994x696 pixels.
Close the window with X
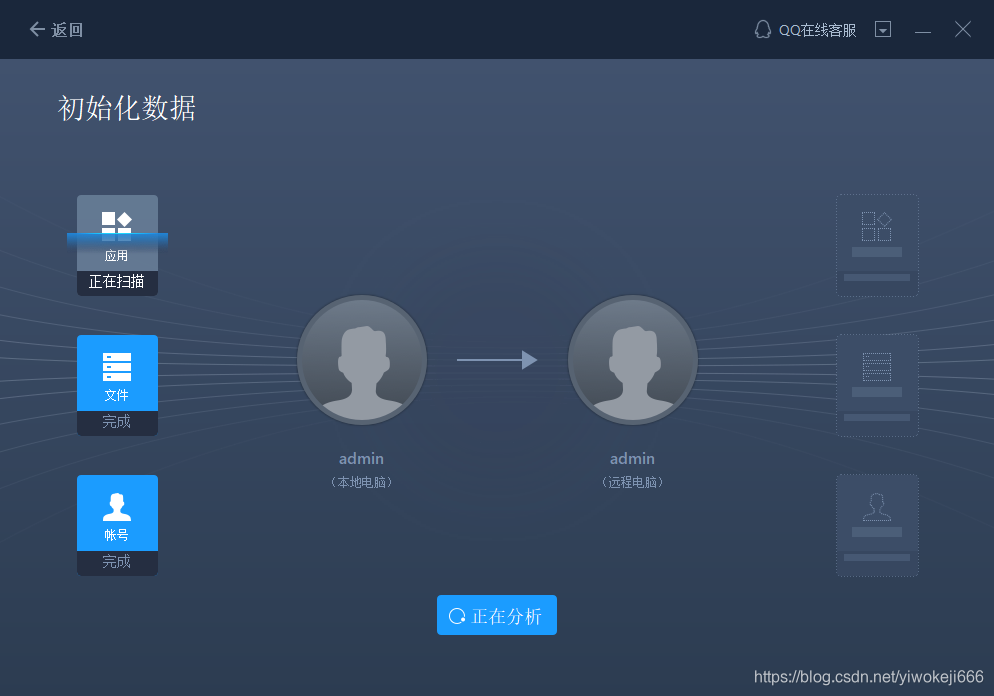pyautogui.click(x=963, y=29)
